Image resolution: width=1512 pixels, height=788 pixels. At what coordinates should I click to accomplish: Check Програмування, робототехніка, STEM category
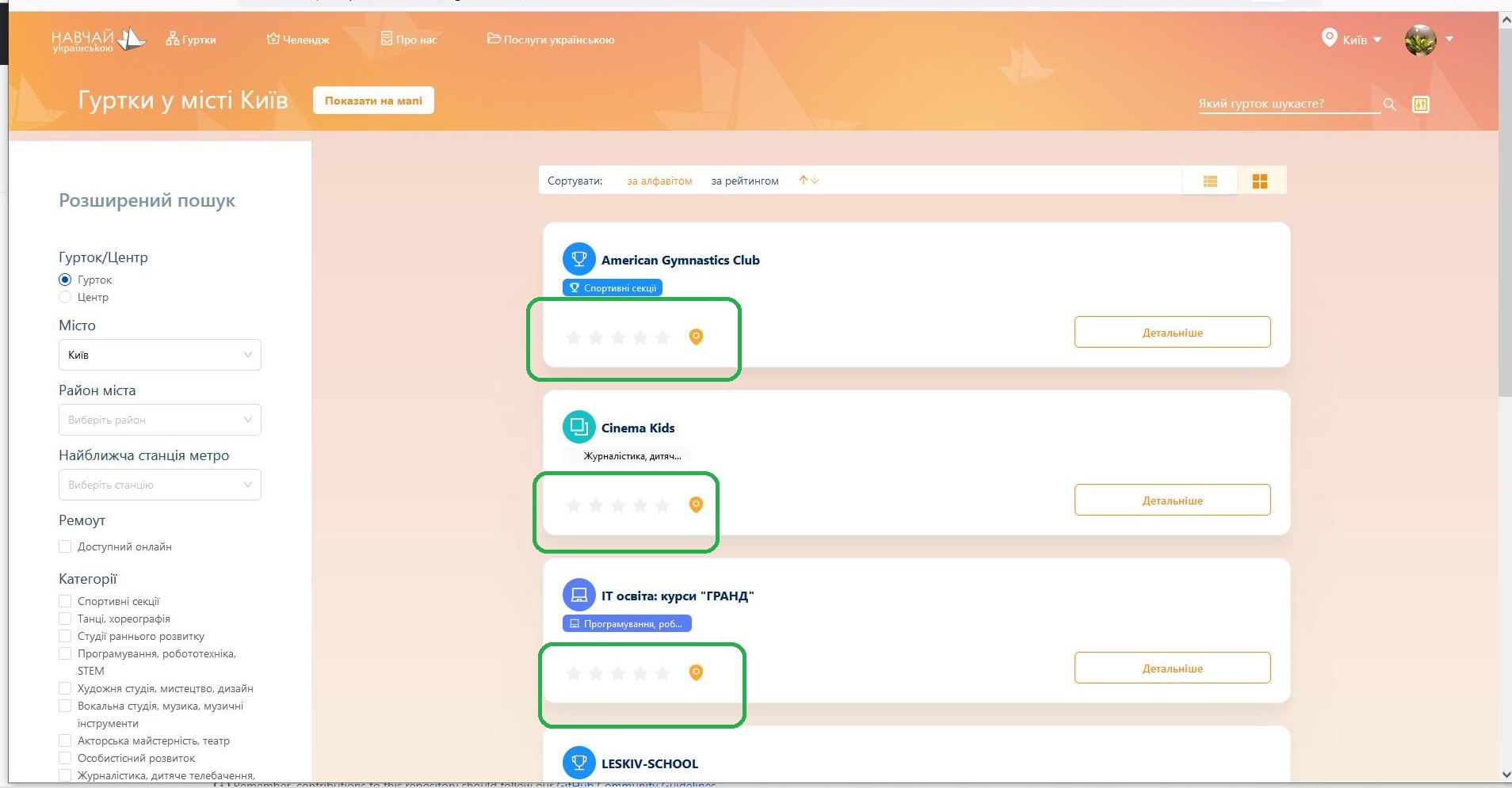[x=65, y=653]
